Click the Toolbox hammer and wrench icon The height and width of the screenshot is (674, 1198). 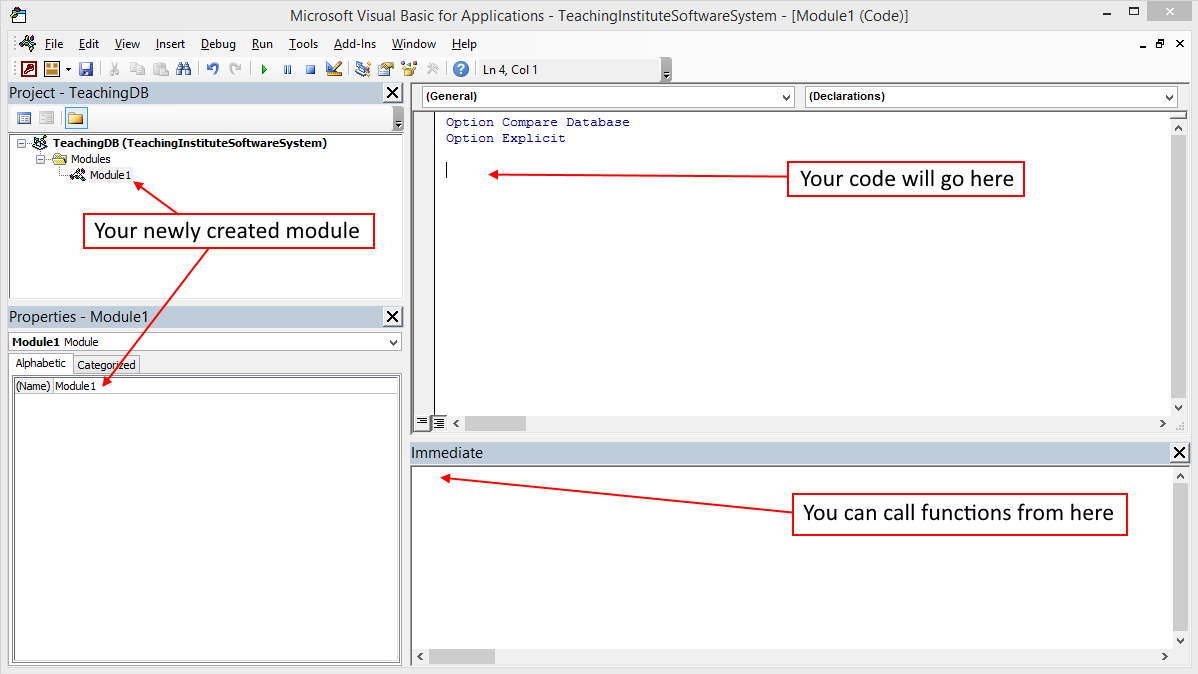click(432, 70)
